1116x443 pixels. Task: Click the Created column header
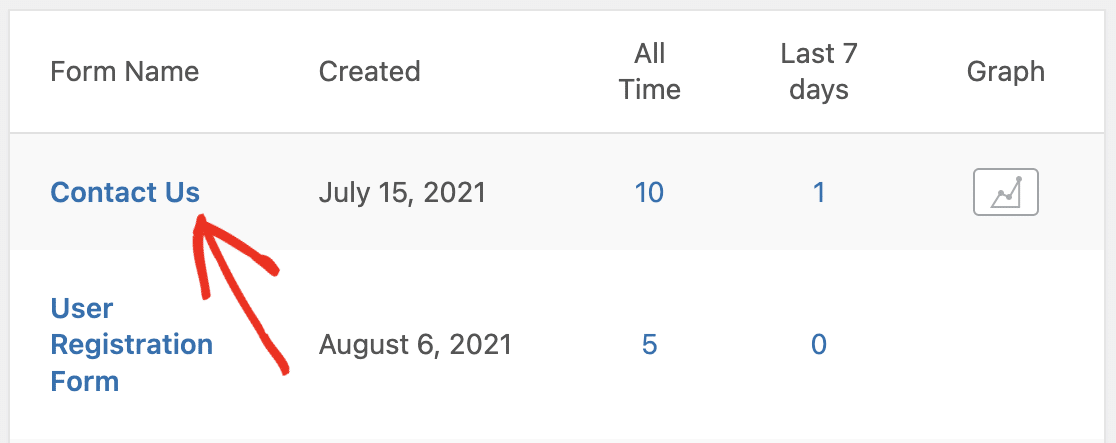(x=369, y=71)
